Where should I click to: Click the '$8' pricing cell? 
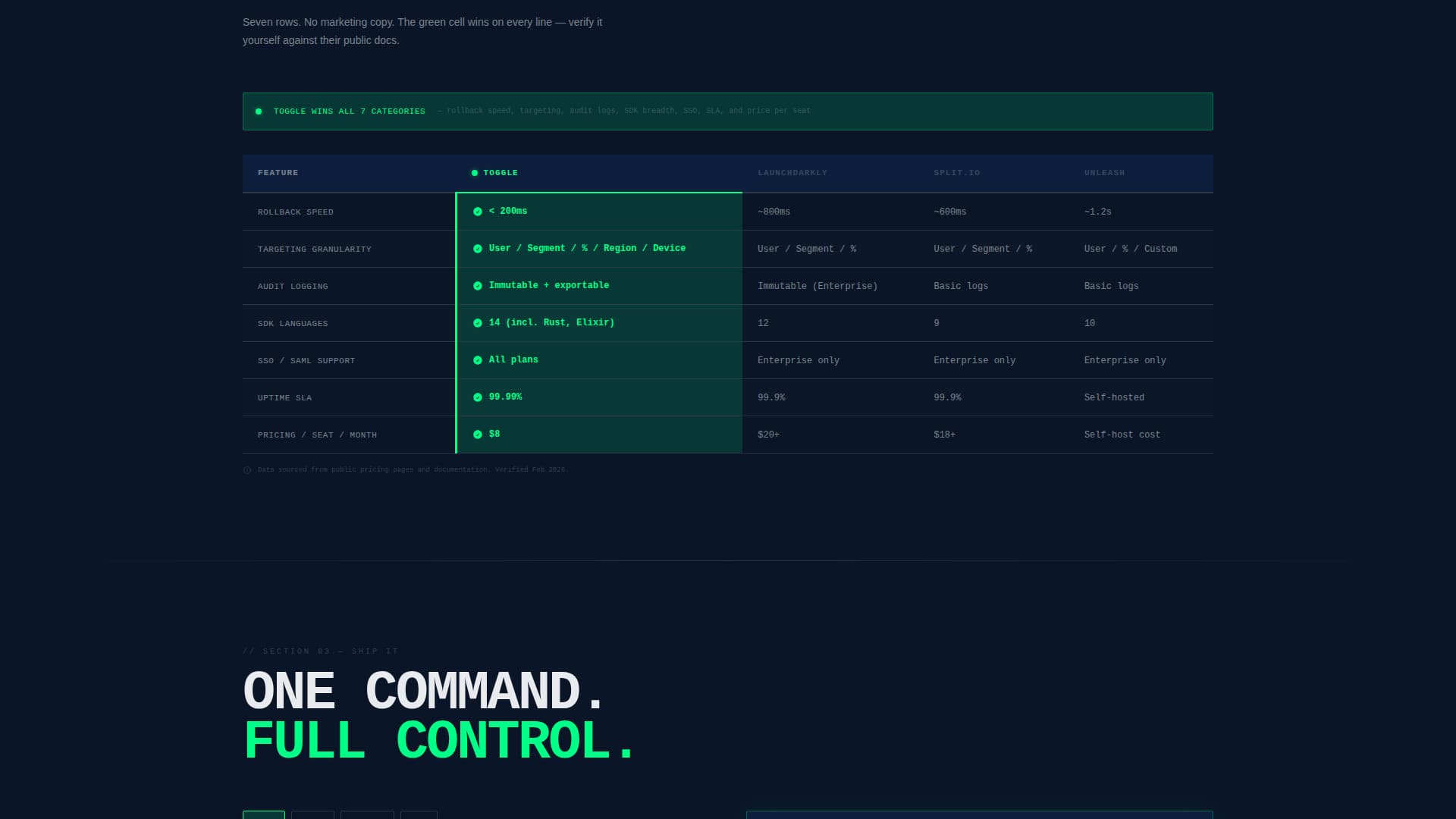[x=599, y=435]
